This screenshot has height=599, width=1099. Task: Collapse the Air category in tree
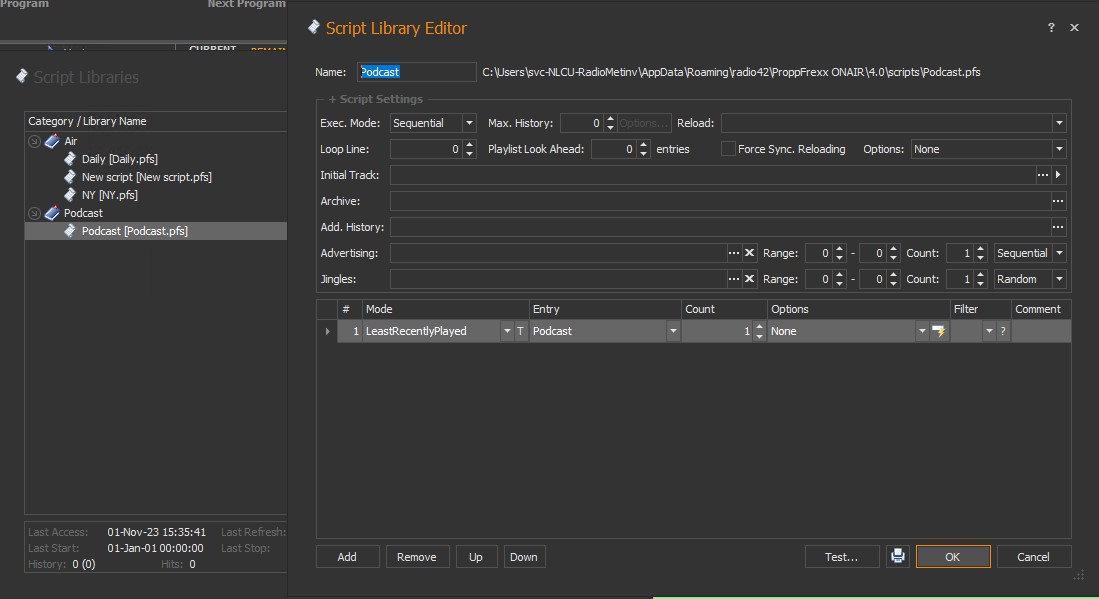coord(35,141)
